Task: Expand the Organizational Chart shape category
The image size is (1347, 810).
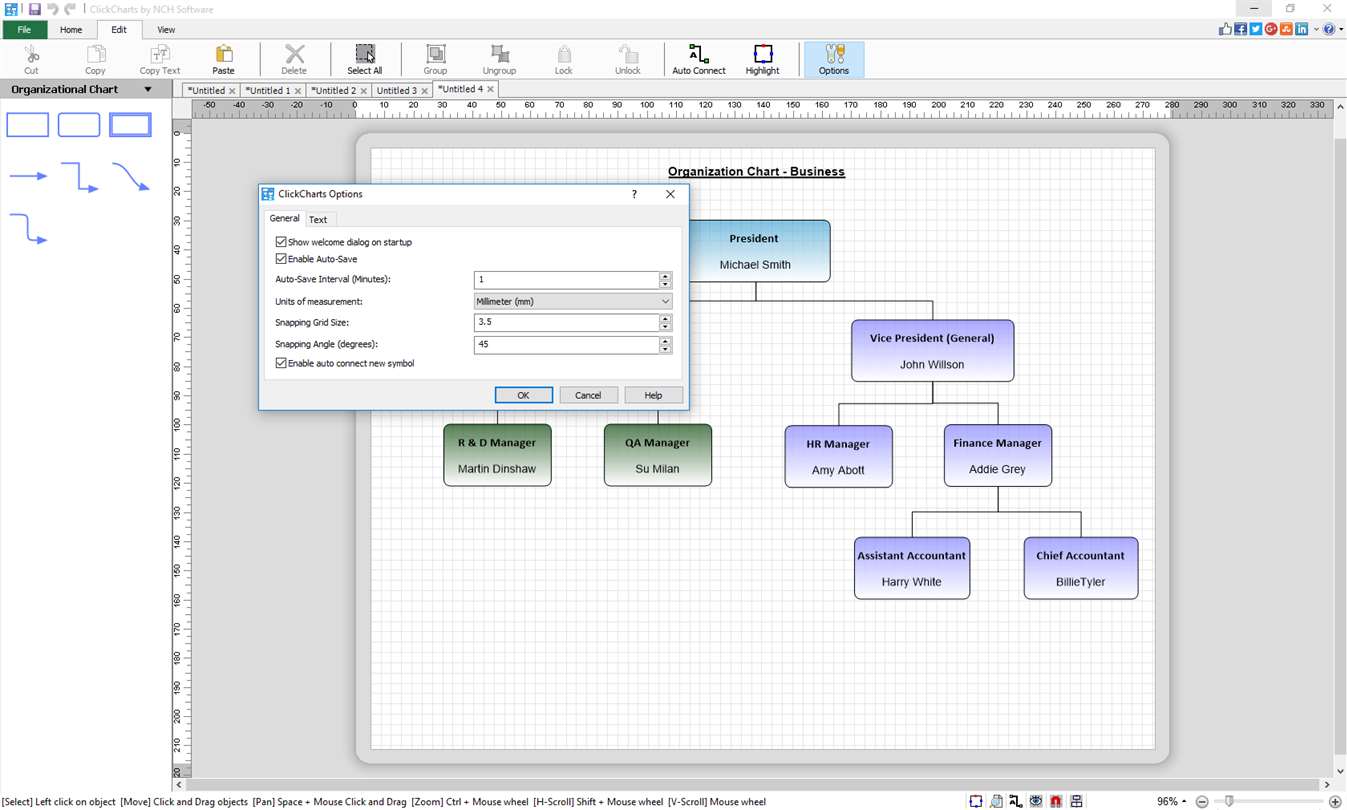Action: 148,89
